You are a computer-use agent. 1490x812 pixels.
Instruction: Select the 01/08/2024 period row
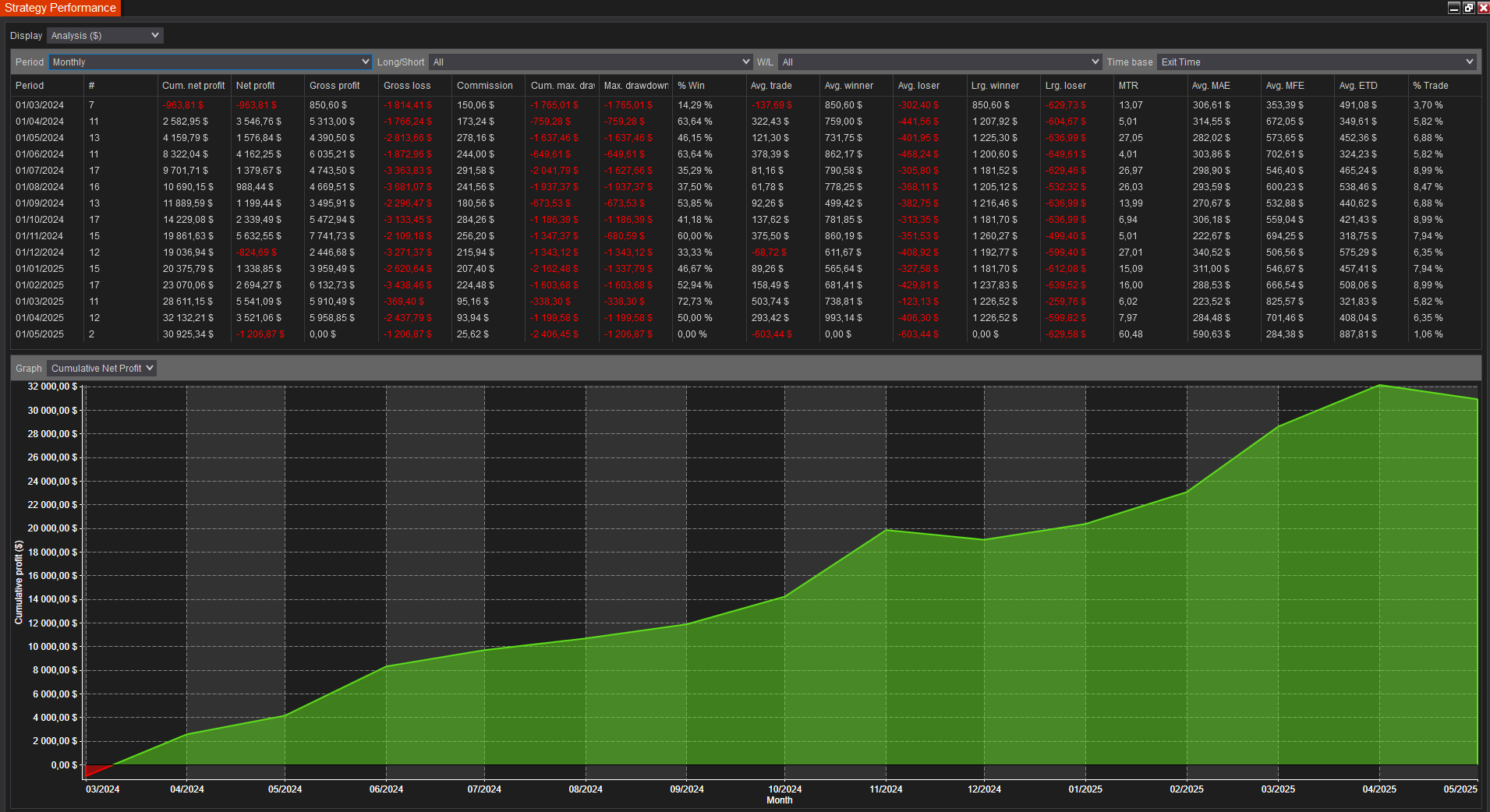pyautogui.click(x=745, y=187)
